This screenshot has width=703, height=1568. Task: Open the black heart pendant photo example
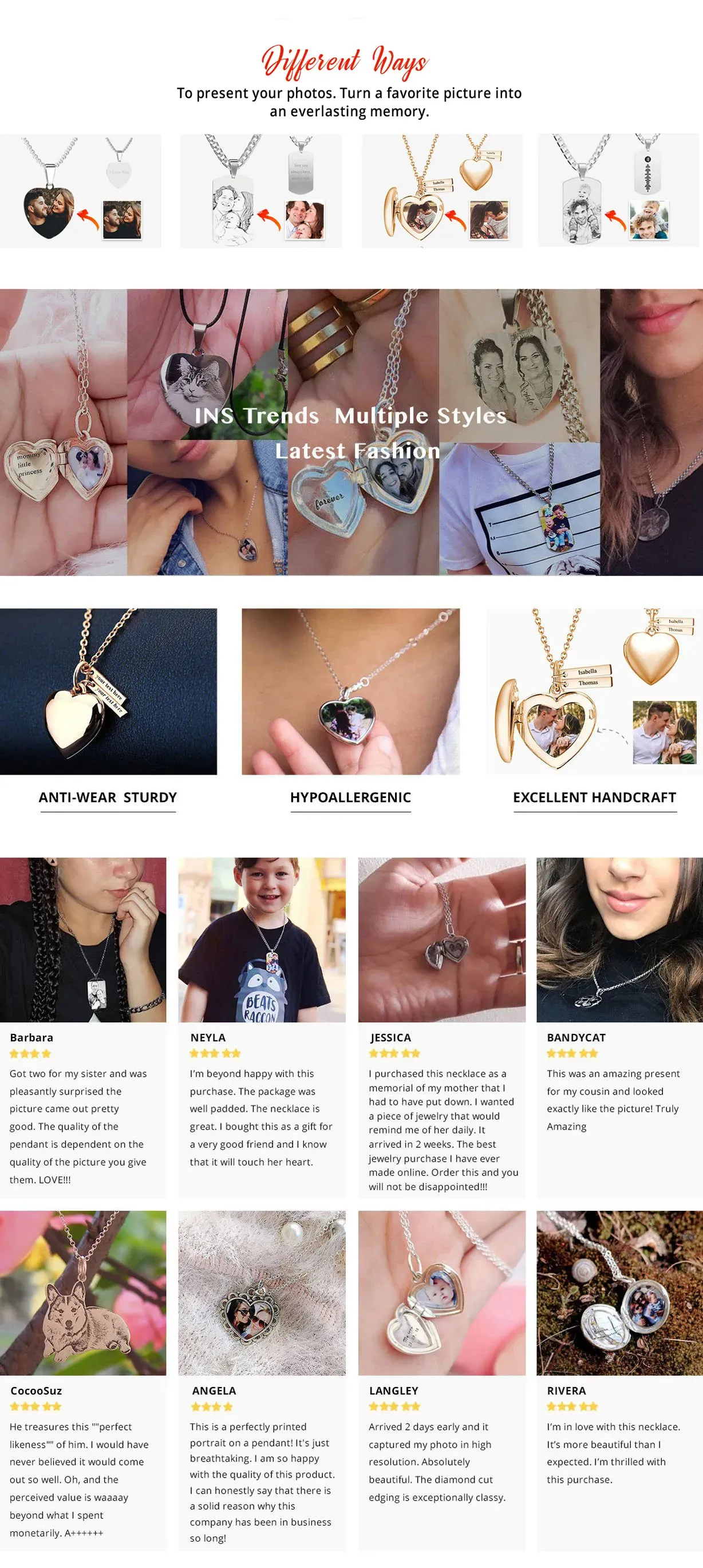pos(80,191)
